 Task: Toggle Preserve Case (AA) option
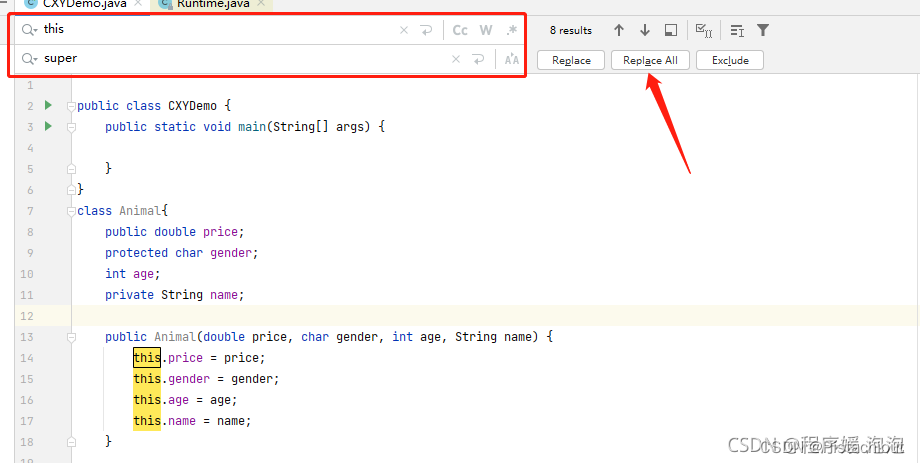512,59
